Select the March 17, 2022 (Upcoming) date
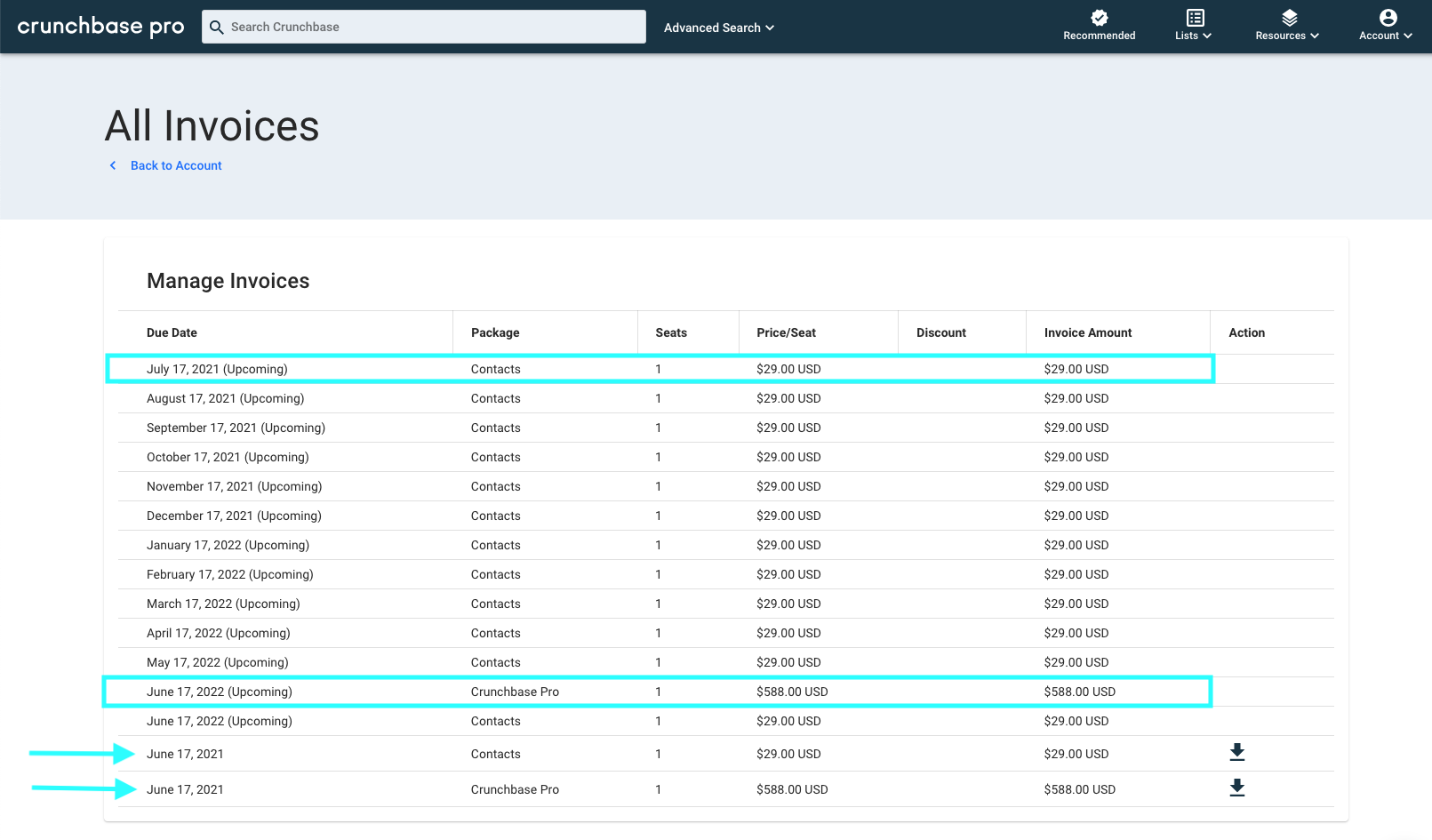Viewport: 1432px width, 840px height. [223, 604]
